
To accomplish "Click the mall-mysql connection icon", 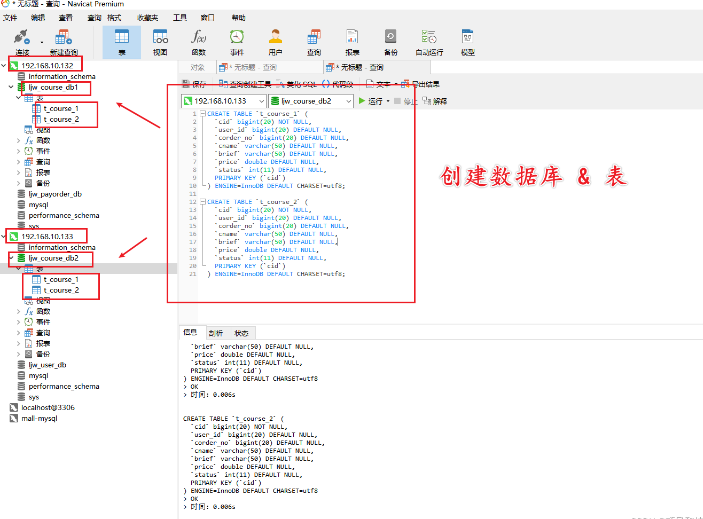I will click(x=14, y=418).
